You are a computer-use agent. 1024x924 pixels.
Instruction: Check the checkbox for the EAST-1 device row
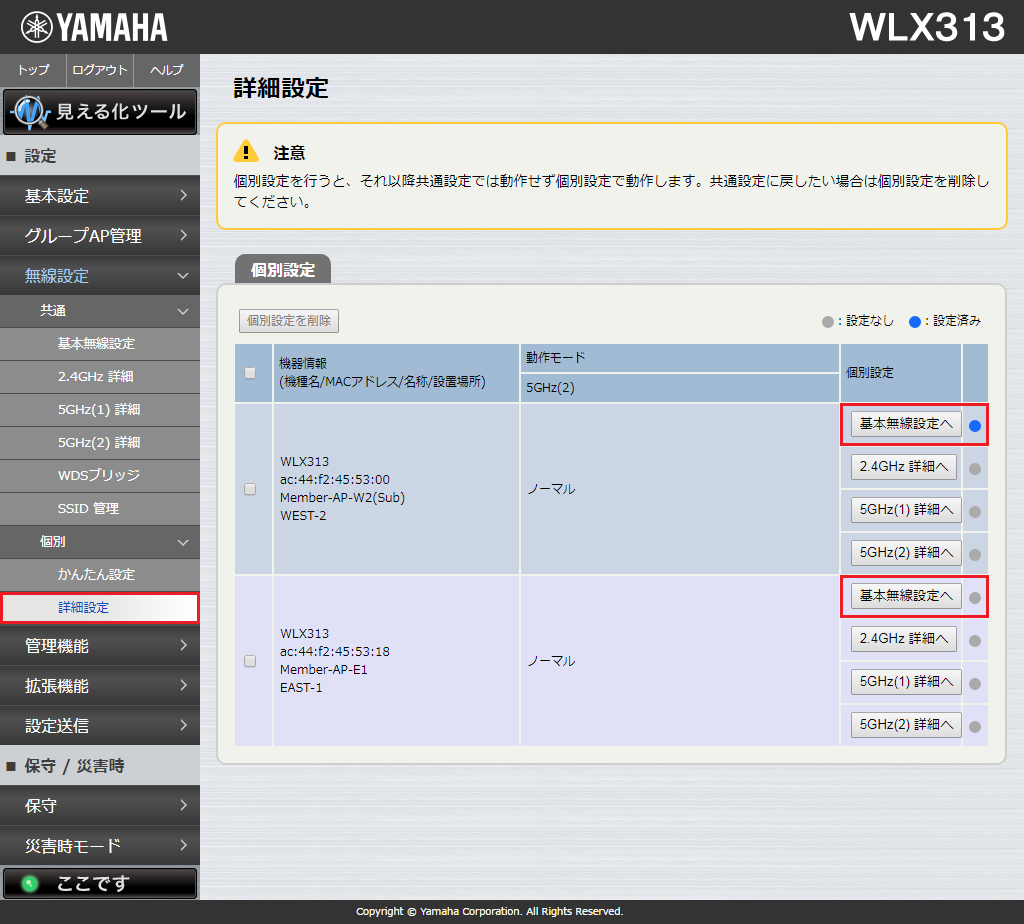[x=252, y=661]
